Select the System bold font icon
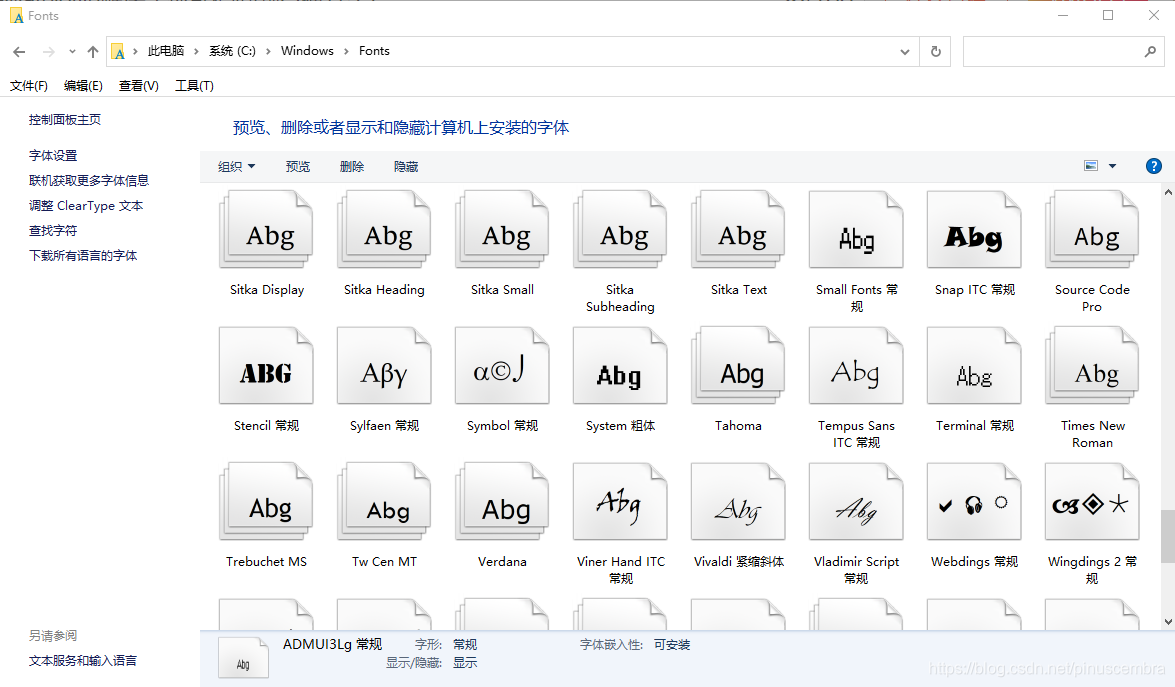The image size is (1175, 687). coord(620,366)
